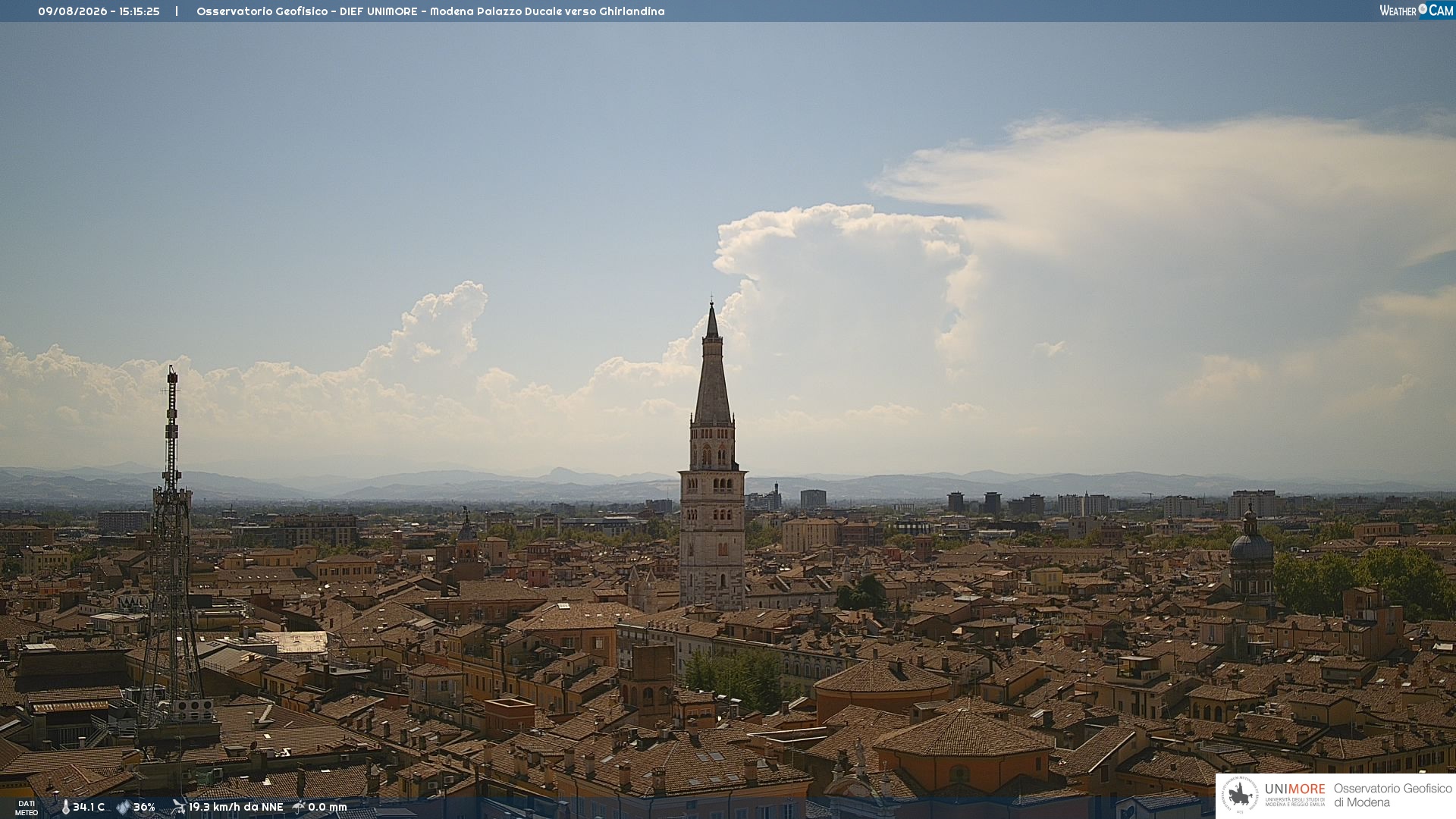
Task: Click the Osservatorio Geofisico di Modena text
Action: 1392,795
